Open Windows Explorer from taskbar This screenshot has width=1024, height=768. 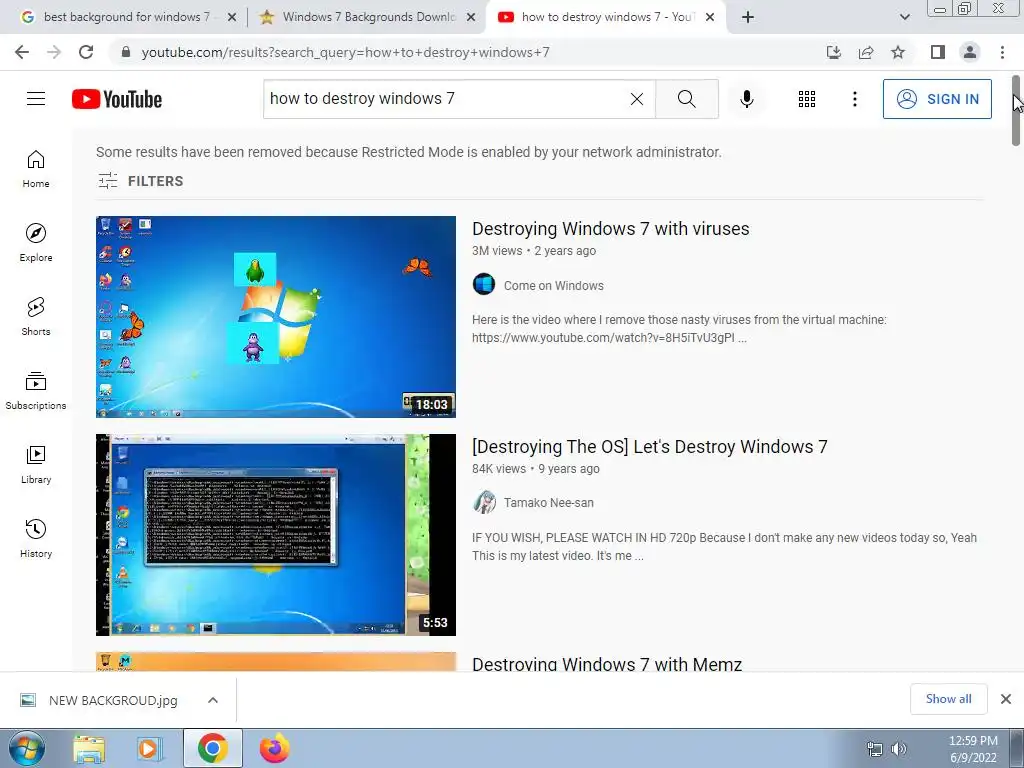click(x=89, y=748)
